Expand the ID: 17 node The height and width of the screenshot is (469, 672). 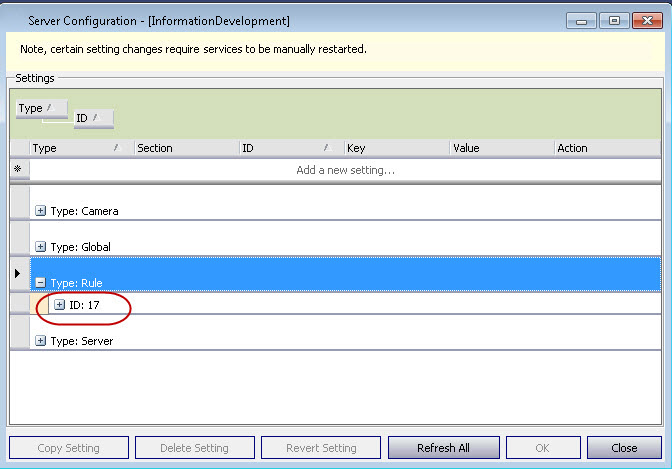point(60,304)
